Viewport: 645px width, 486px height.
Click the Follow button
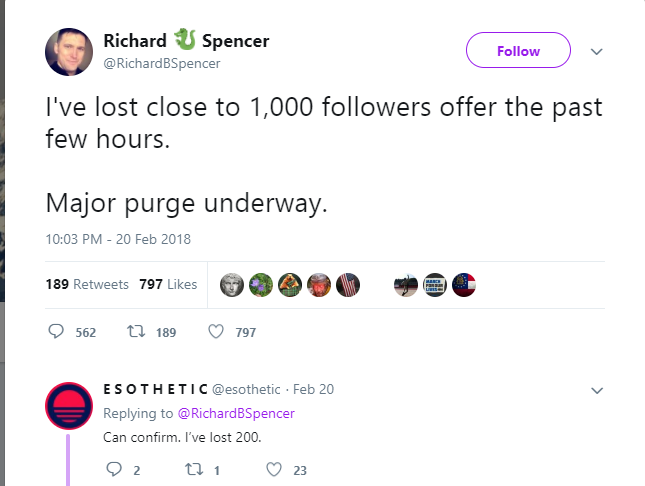click(518, 51)
